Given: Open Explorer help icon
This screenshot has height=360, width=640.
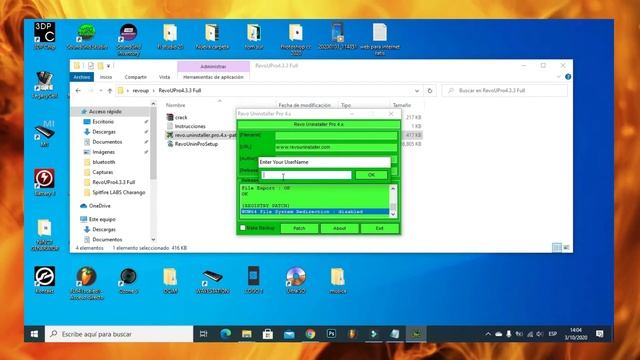Looking at the screenshot, I should (x=568, y=77).
